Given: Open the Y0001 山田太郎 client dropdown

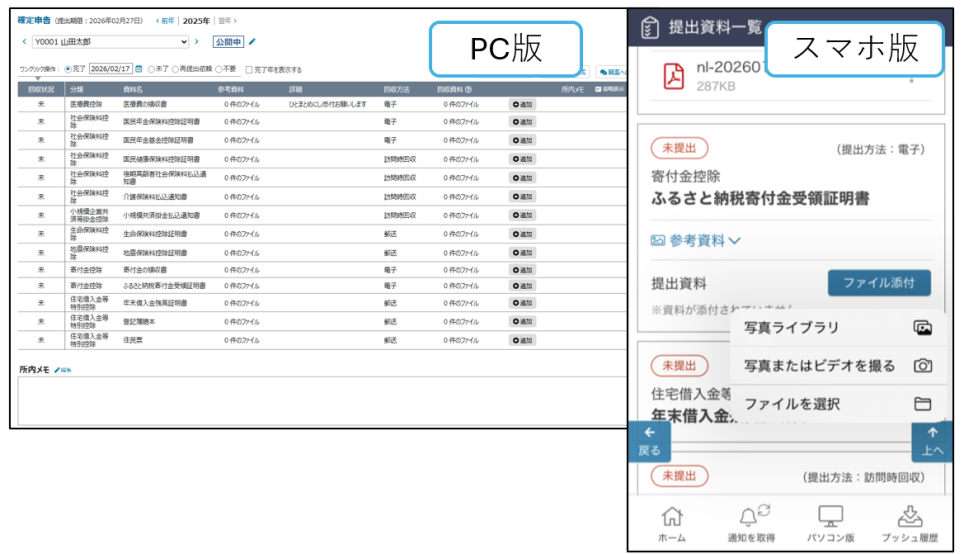Looking at the screenshot, I should coord(109,42).
